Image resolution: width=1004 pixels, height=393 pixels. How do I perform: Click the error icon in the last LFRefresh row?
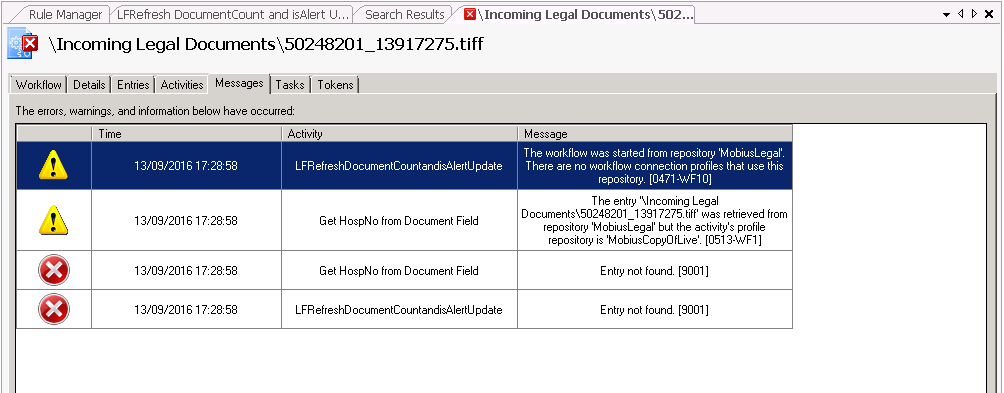[x=54, y=310]
